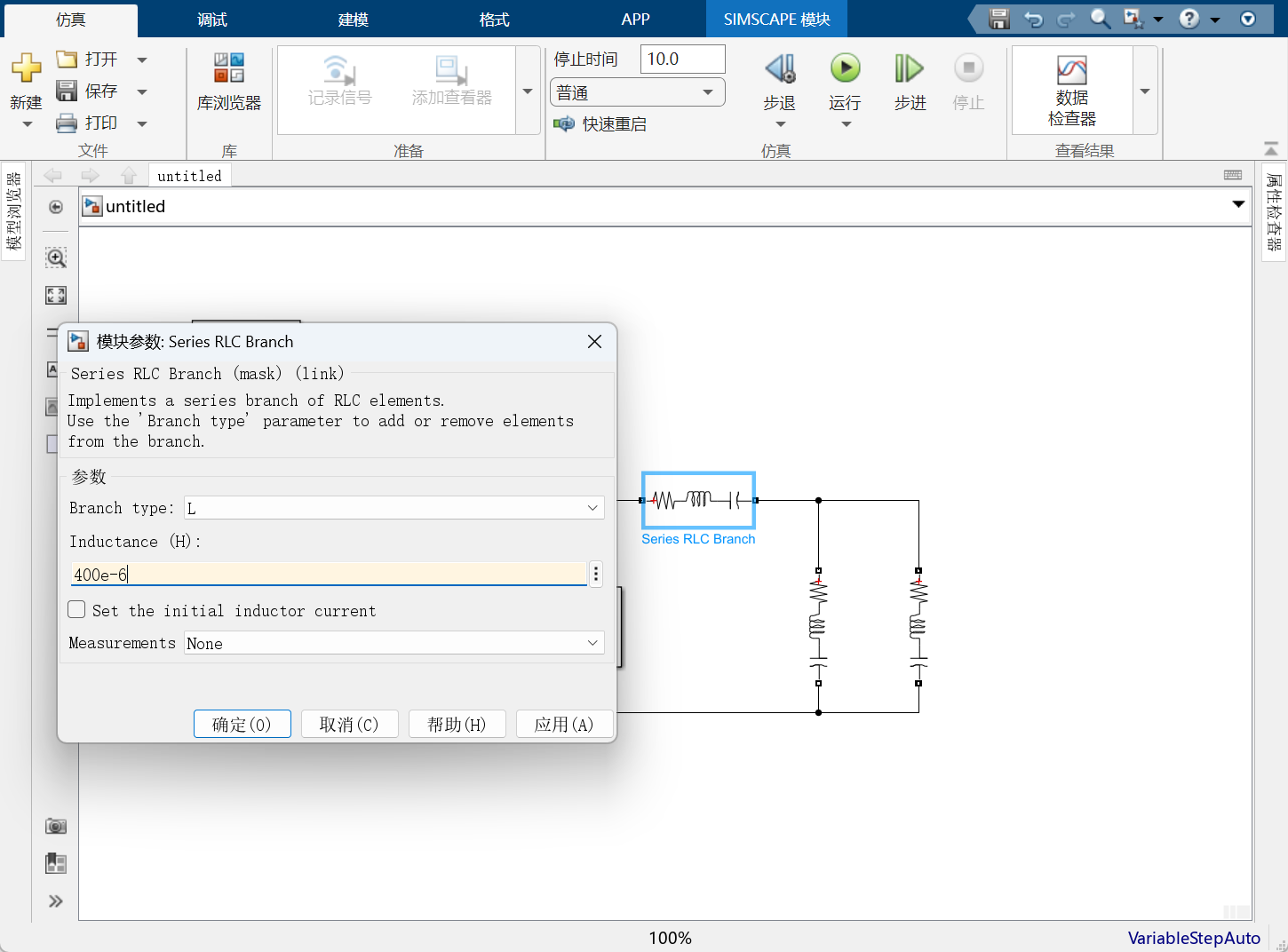Close the block parameters dialog

(595, 342)
